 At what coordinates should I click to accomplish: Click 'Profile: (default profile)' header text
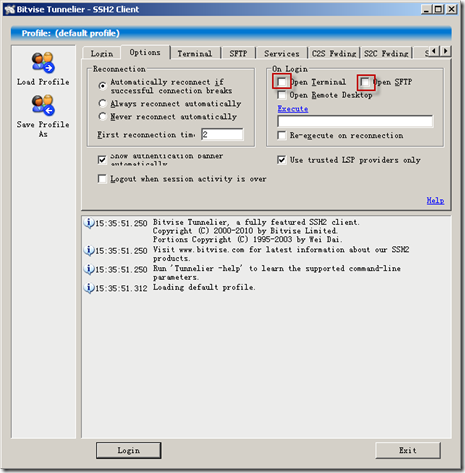(x=70, y=33)
